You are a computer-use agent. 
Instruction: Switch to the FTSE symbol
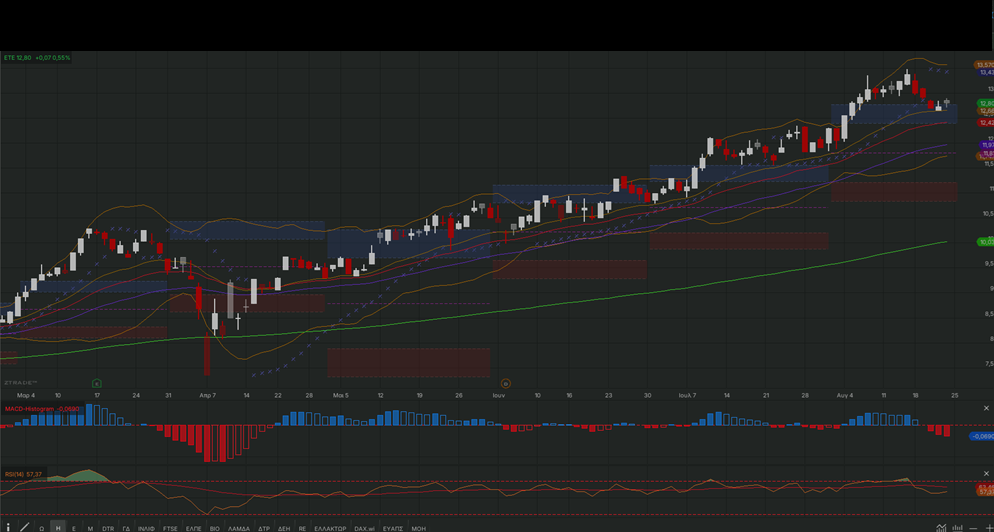[170, 528]
